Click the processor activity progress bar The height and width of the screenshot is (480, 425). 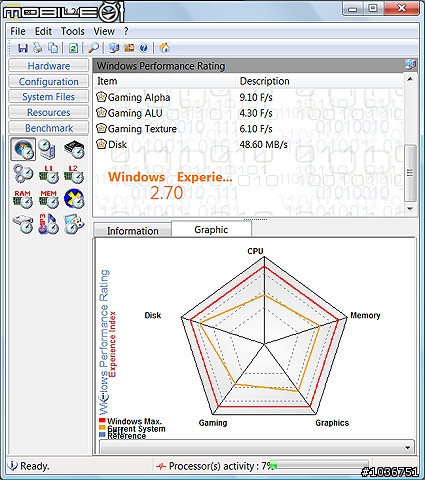pyautogui.click(x=319, y=465)
